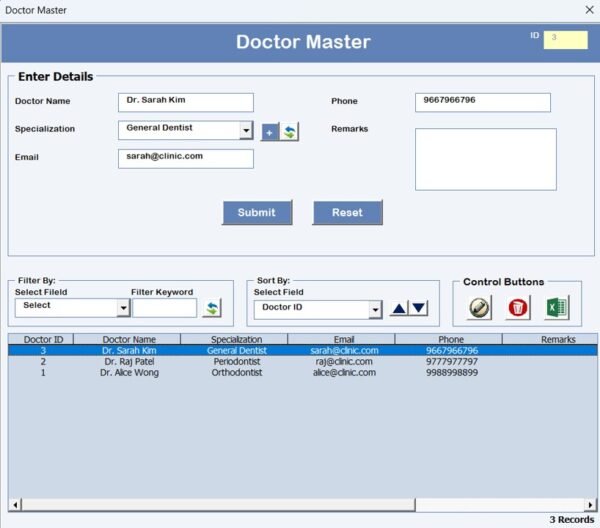Edit the selected record with the pencil icon
This screenshot has height=528, width=600.
click(479, 308)
